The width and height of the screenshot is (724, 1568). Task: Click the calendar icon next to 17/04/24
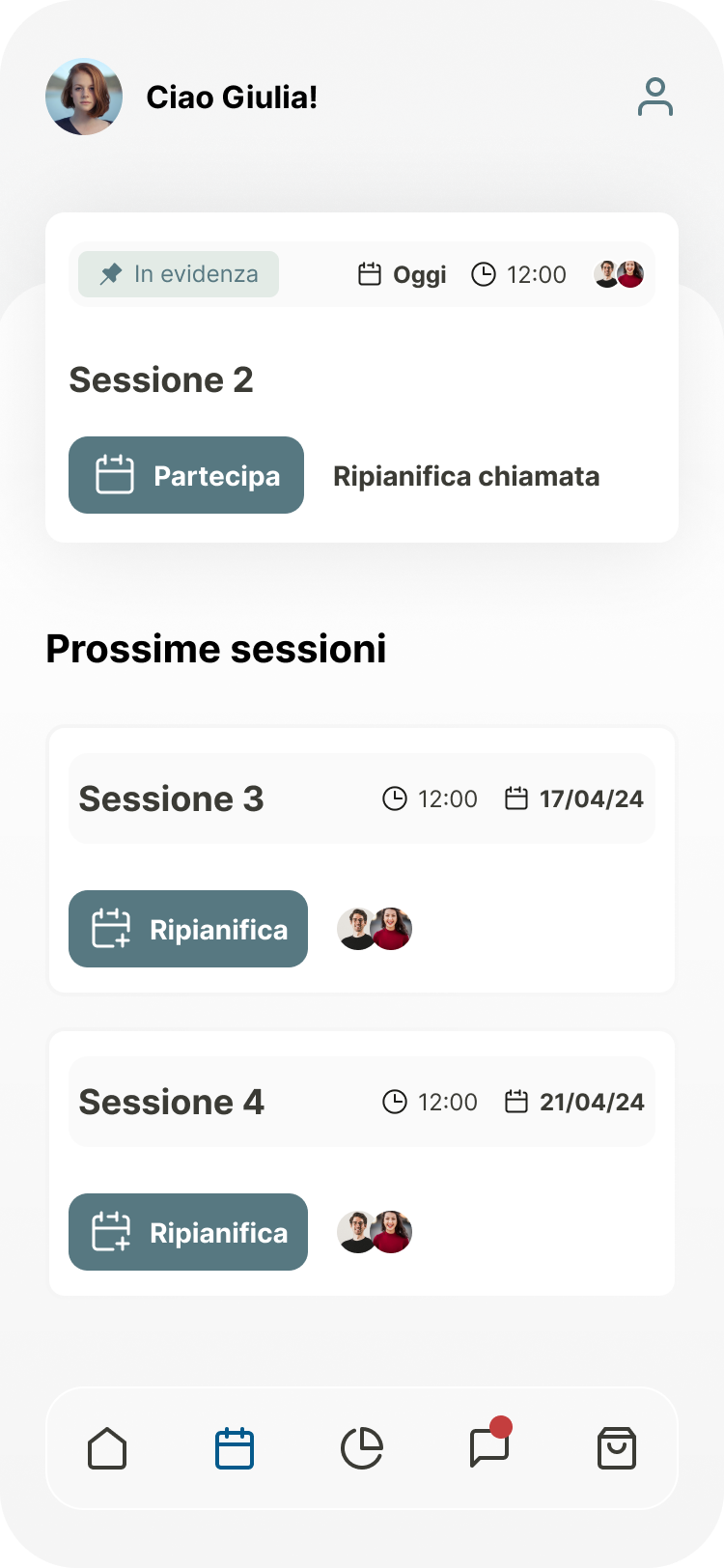click(518, 798)
